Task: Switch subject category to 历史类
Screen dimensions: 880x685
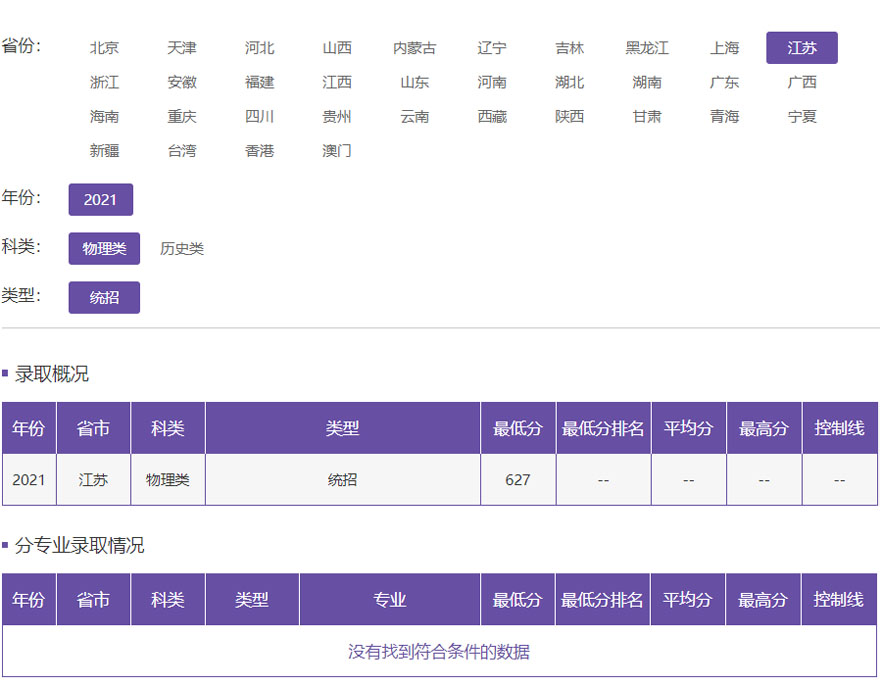Action: coord(182,248)
